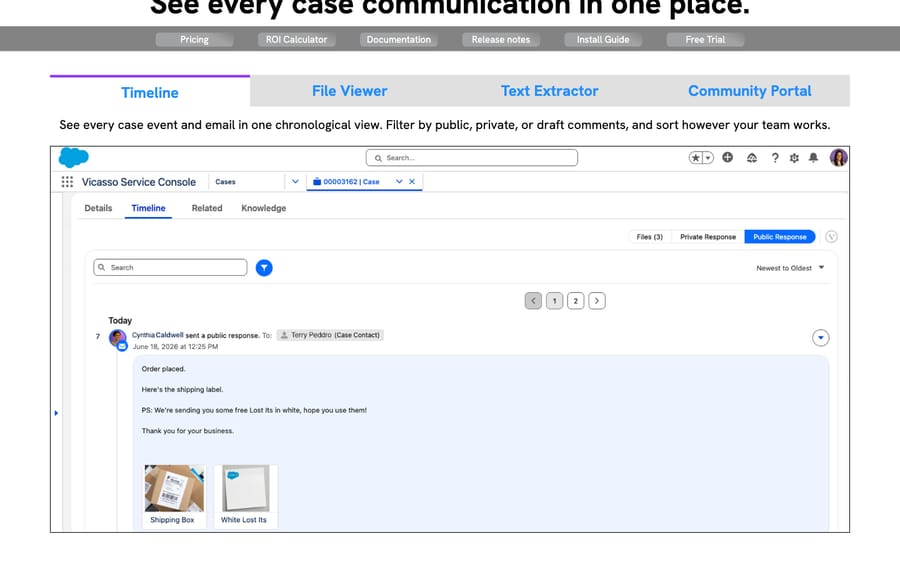Open the ROI Calculator
The height and width of the screenshot is (563, 900).
[296, 40]
